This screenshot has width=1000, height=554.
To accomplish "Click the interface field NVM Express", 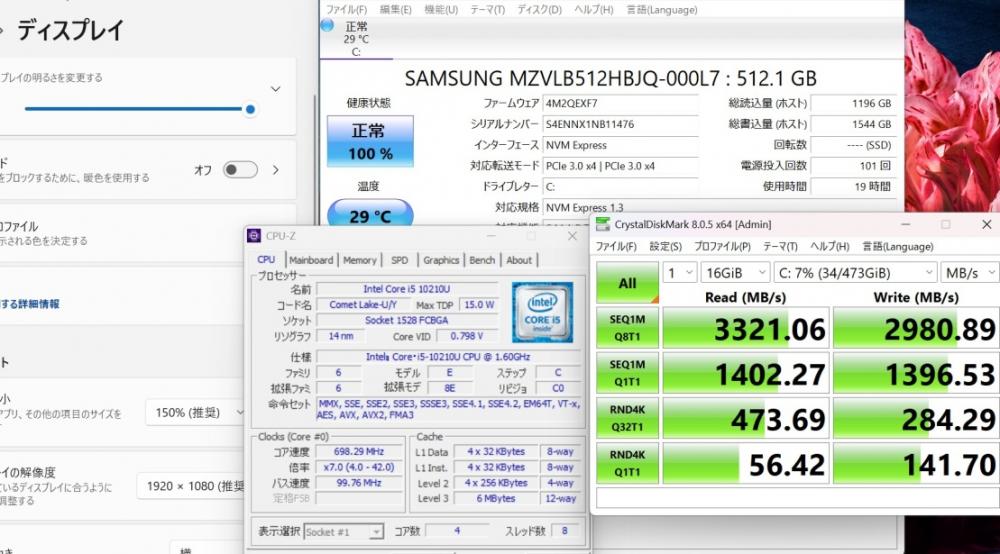I will tap(620, 145).
